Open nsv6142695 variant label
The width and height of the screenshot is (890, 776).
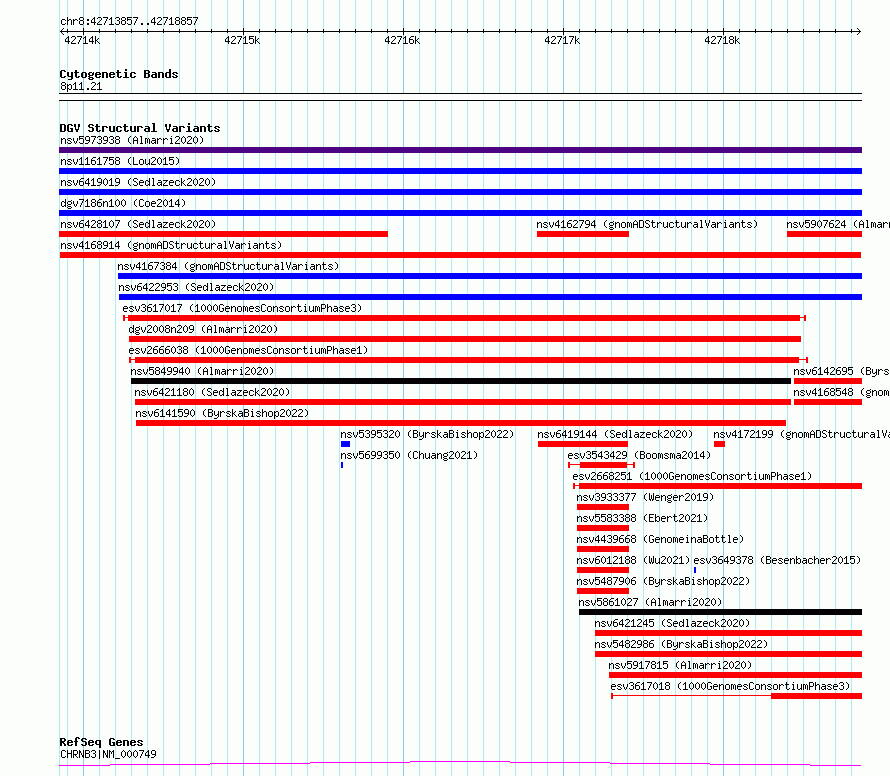841,371
